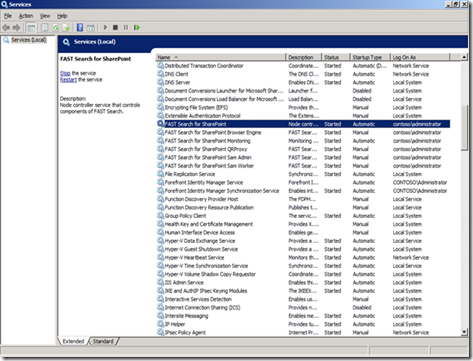Screen dimensions: 473x361
Task: Select the FAST Search for SharePoint service
Action: coord(303,124)
